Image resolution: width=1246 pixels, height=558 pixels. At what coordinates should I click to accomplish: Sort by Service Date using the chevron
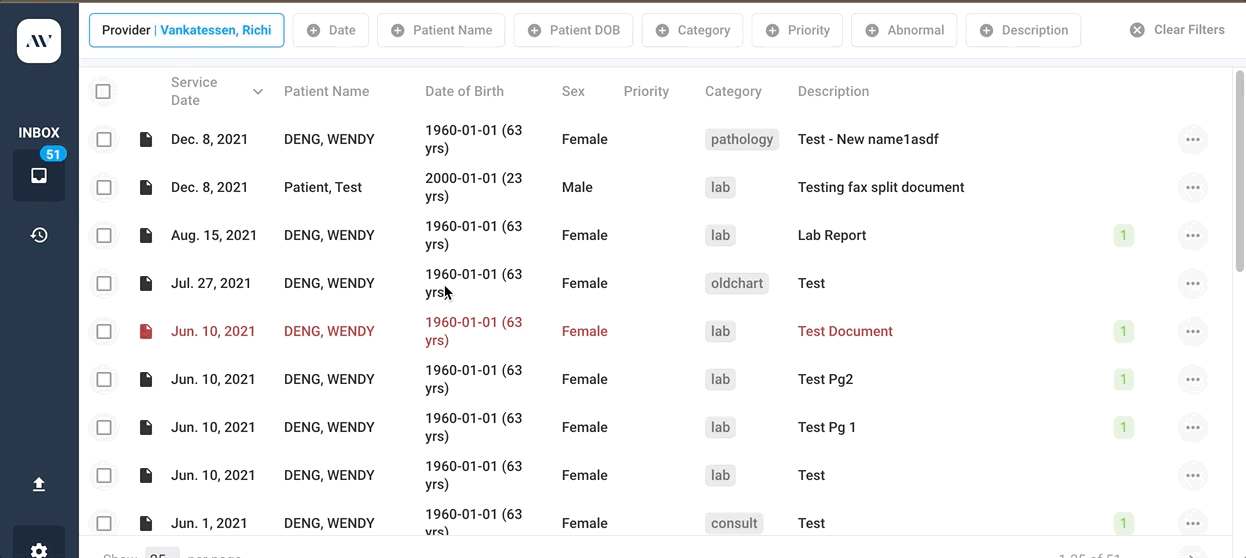coord(257,92)
